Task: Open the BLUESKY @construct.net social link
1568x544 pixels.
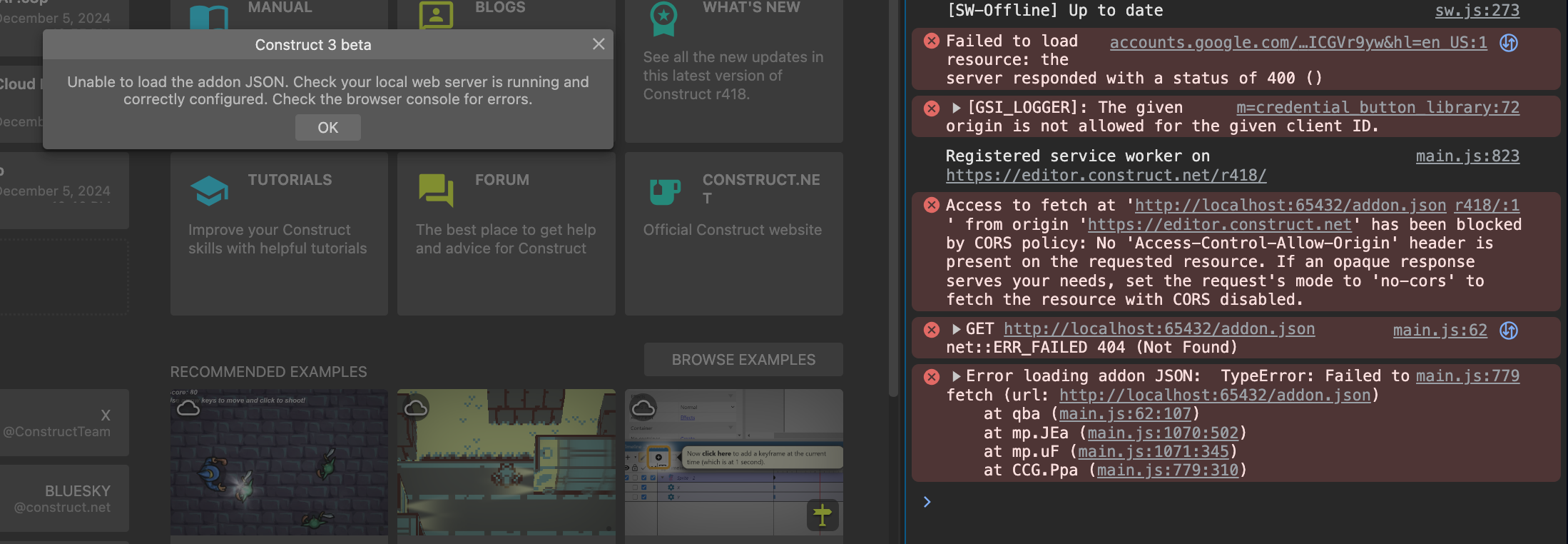Action: 63,499
